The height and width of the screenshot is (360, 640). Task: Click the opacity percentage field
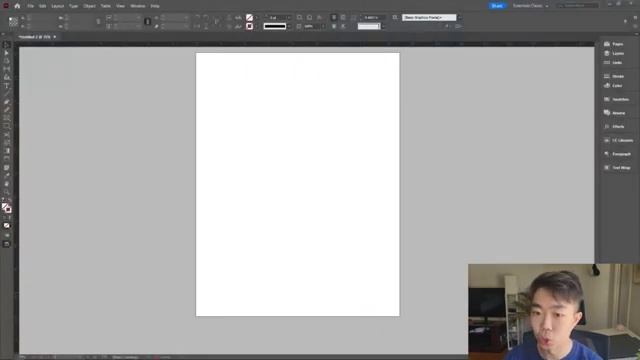[x=313, y=26]
